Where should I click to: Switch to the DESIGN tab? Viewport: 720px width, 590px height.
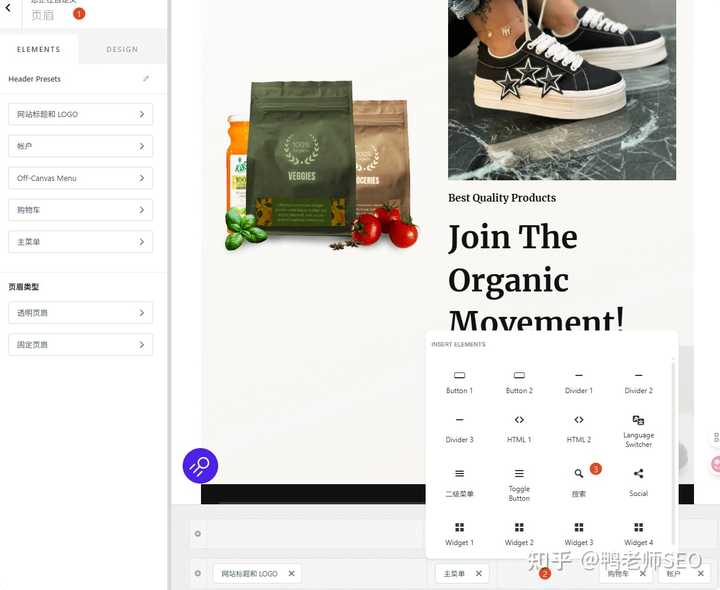122,49
